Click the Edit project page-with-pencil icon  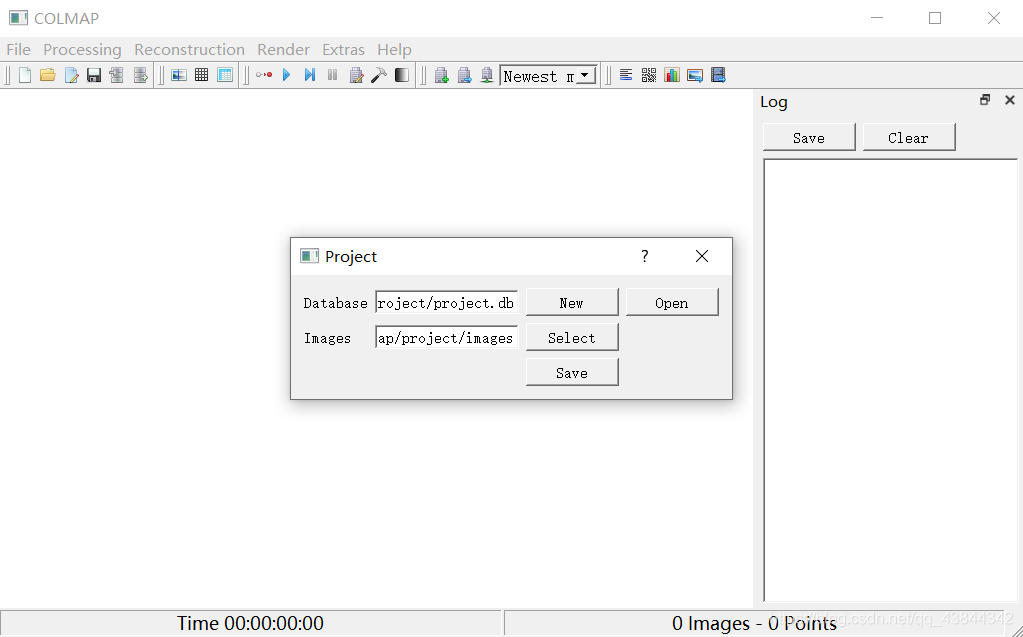pos(71,75)
